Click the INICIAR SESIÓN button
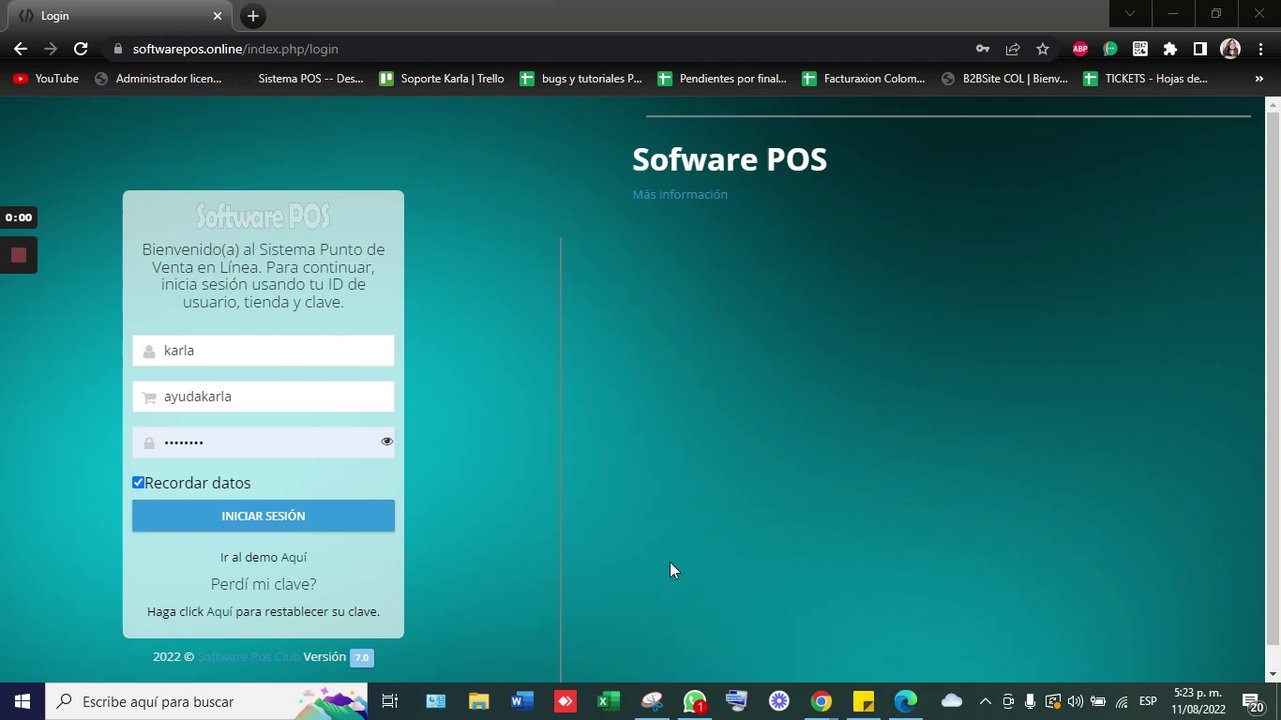 click(263, 516)
